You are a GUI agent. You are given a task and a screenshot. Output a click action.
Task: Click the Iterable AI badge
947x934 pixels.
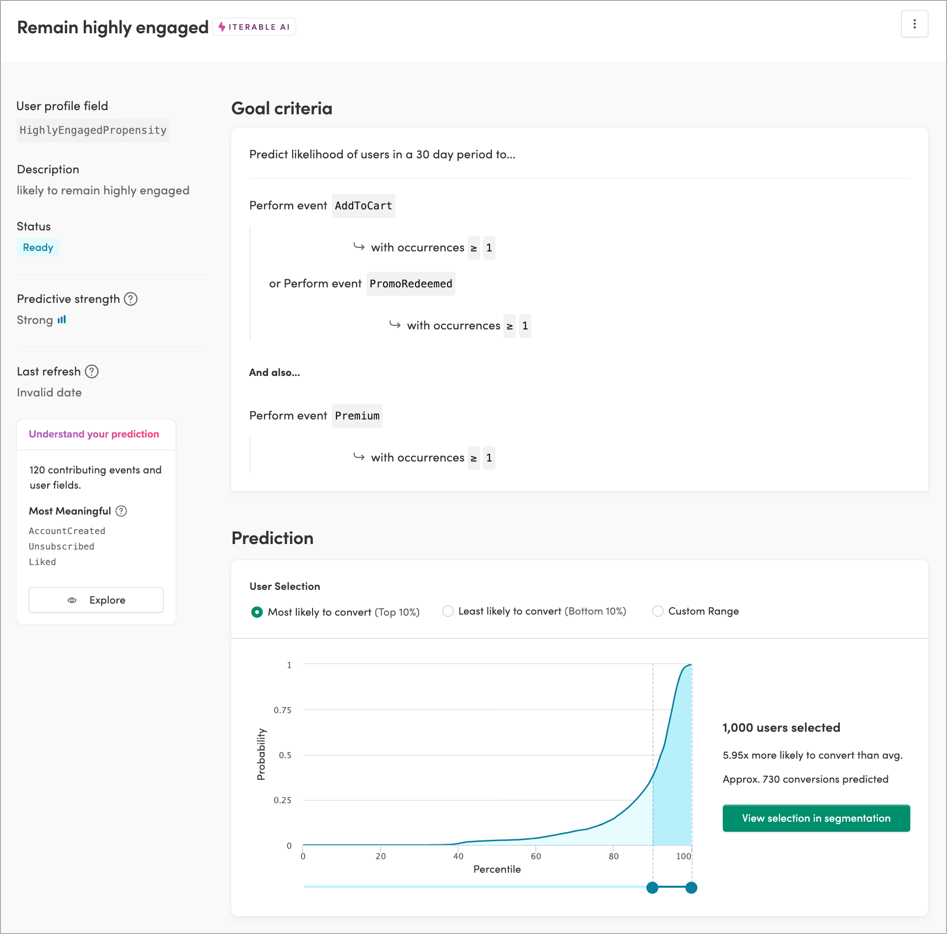[x=254, y=27]
